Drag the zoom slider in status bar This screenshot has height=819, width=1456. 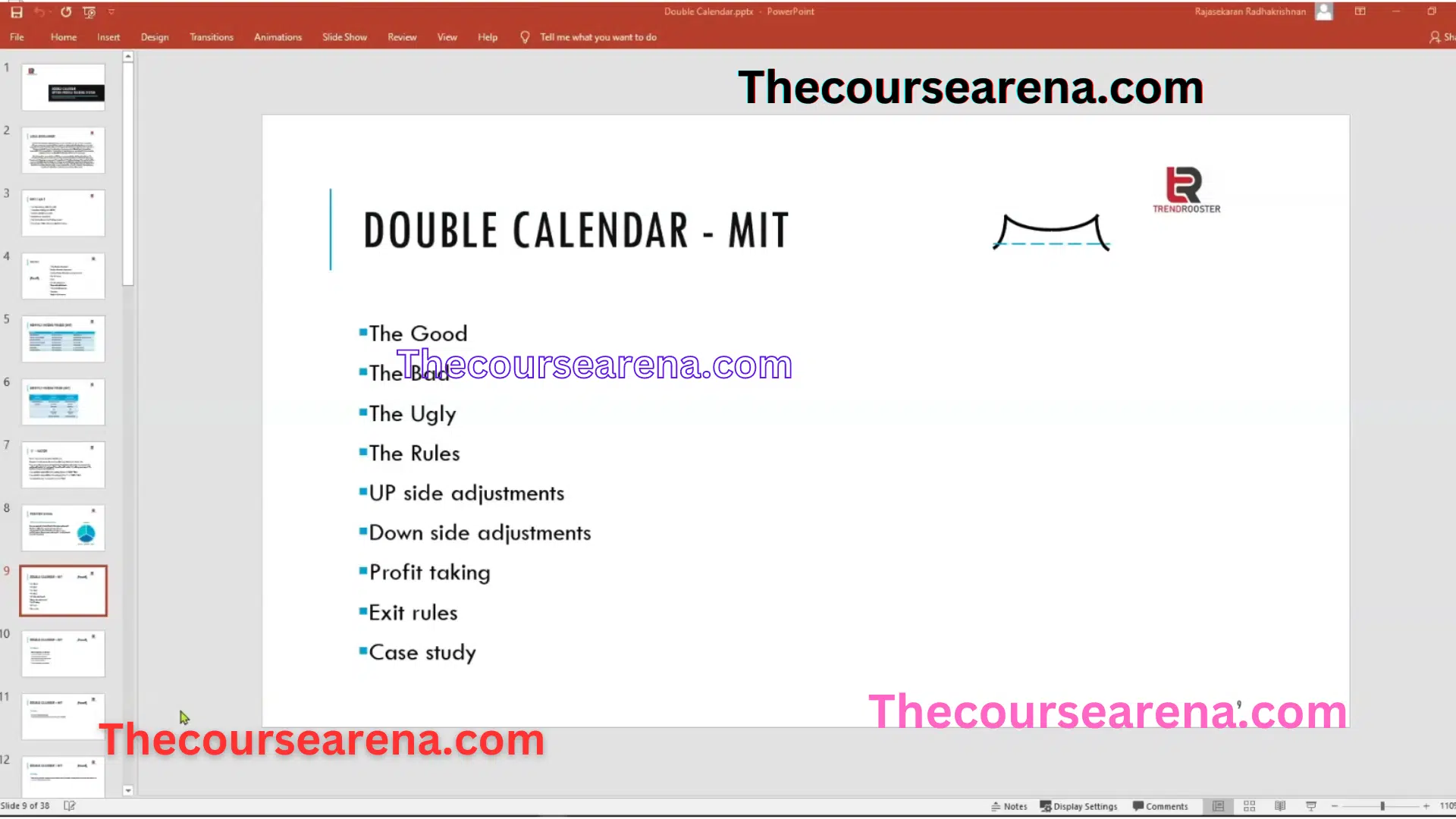click(x=1383, y=806)
